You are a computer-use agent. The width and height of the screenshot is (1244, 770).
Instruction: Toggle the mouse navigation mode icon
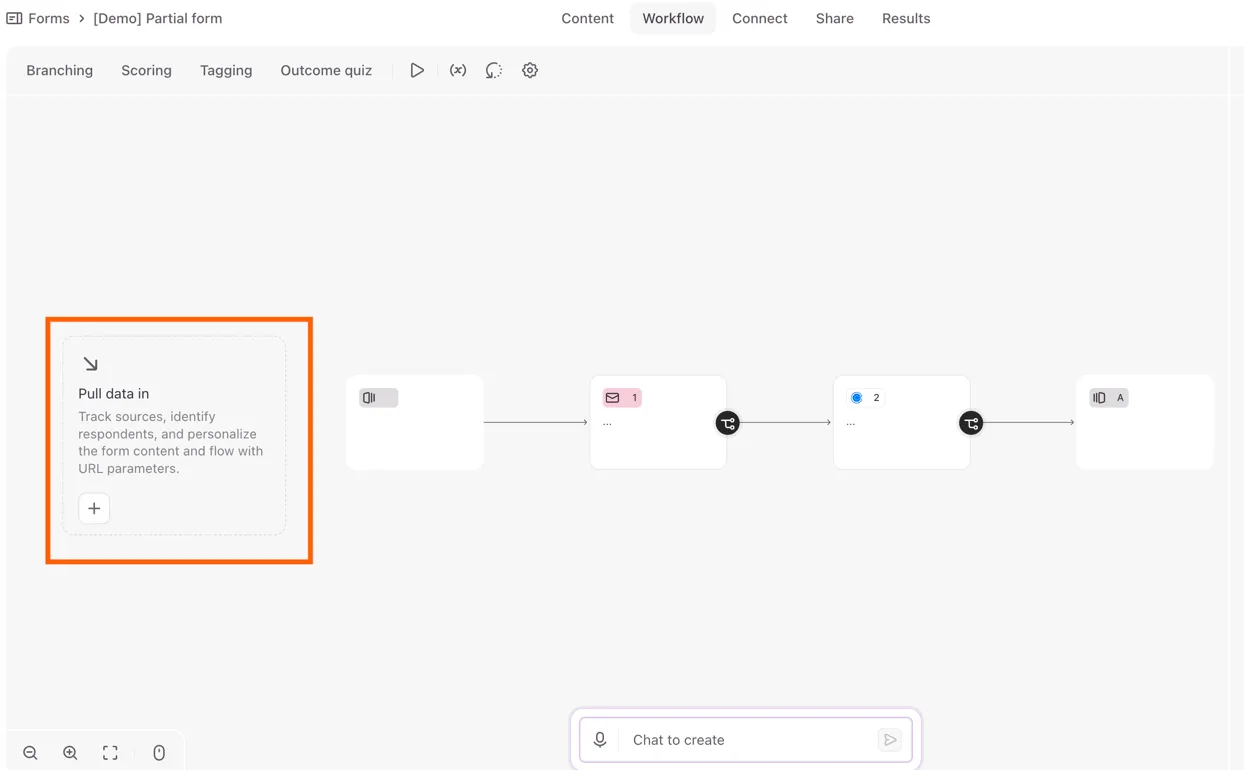[x=159, y=753]
